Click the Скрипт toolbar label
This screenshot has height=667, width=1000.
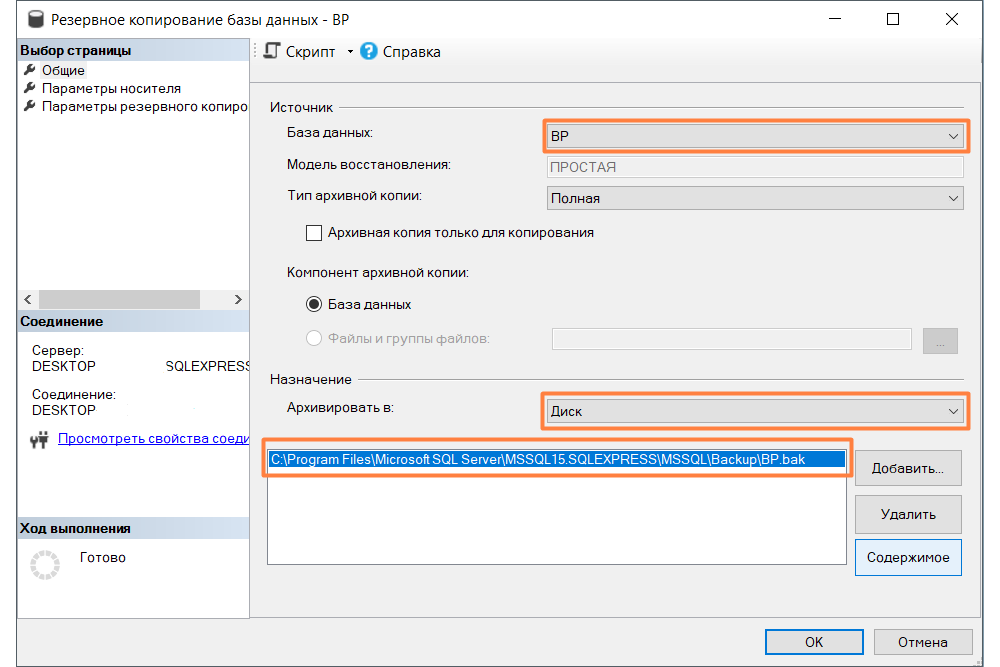pyautogui.click(x=310, y=52)
